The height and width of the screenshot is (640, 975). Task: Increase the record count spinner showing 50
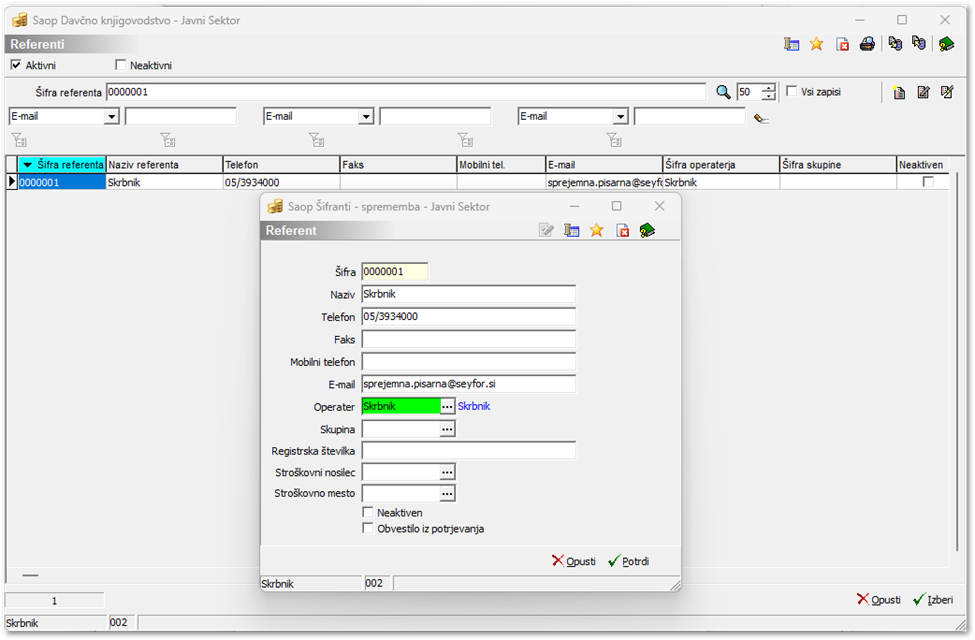(768, 88)
